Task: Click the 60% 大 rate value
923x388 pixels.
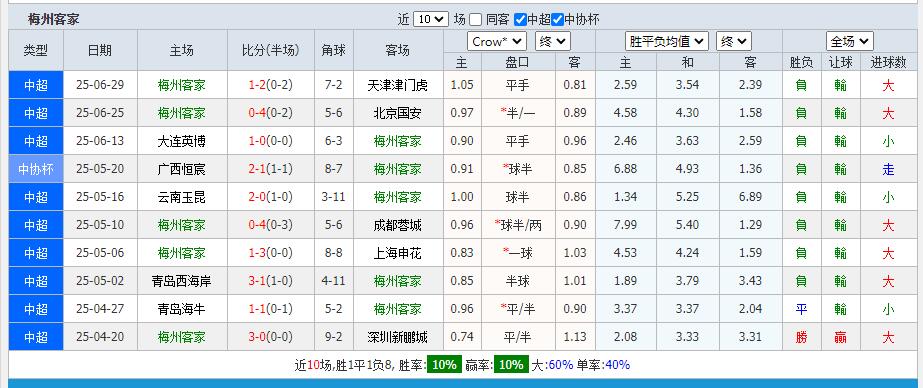Action: pyautogui.click(x=560, y=365)
